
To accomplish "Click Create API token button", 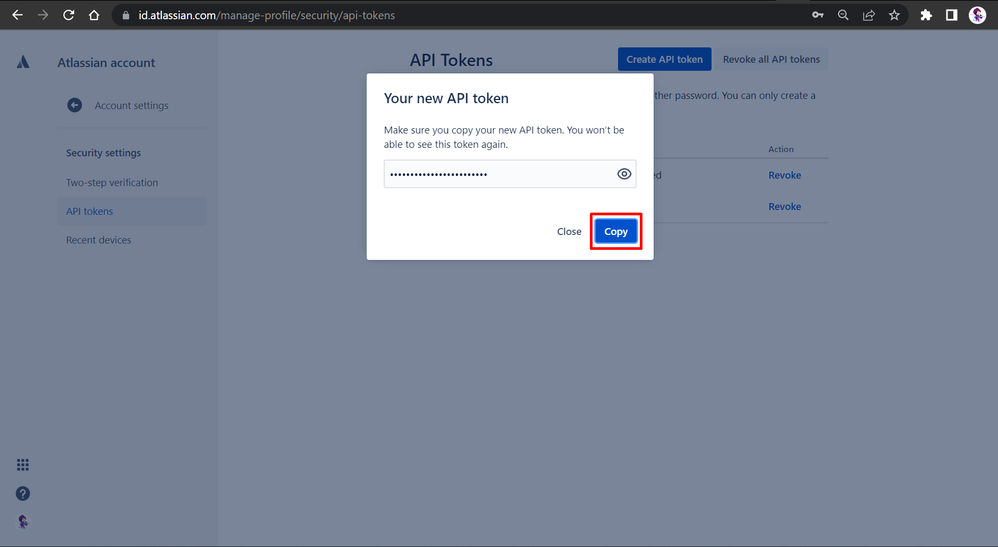I will 664,59.
